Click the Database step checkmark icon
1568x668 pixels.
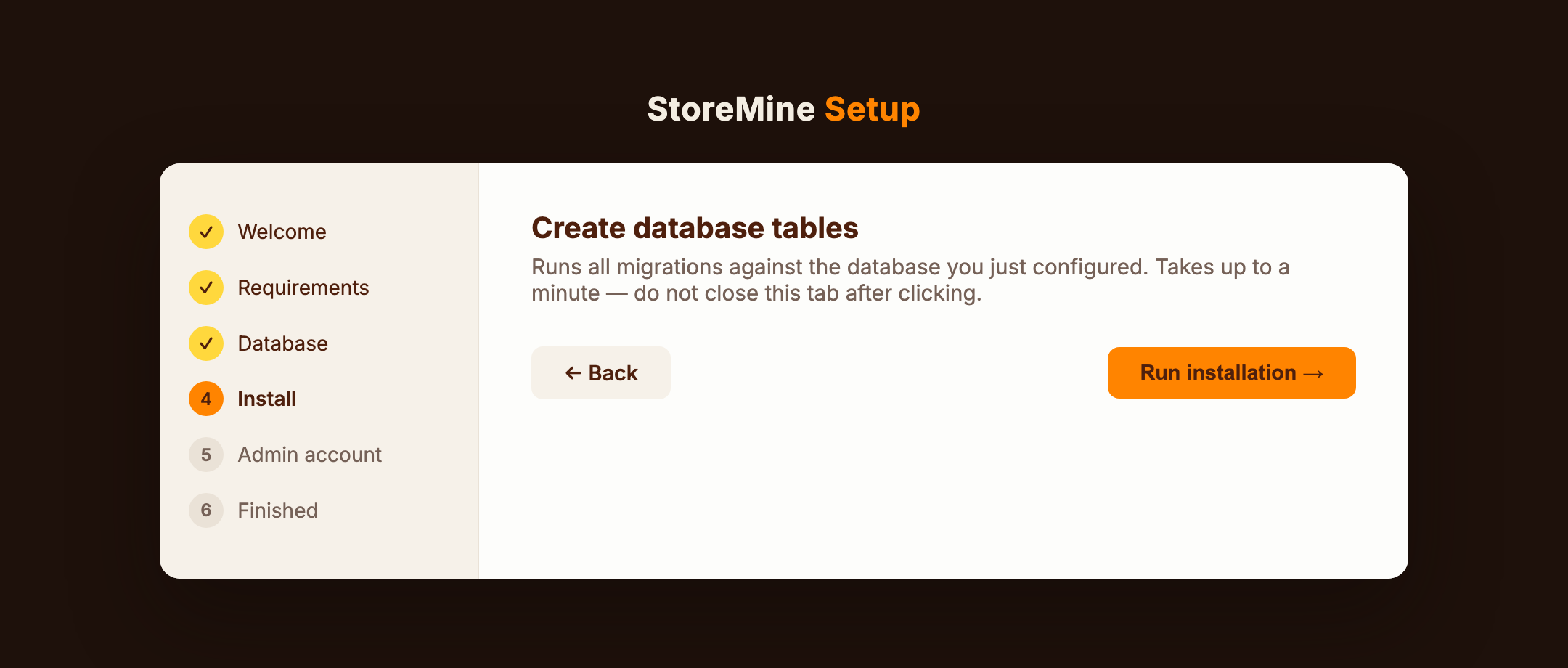point(206,343)
